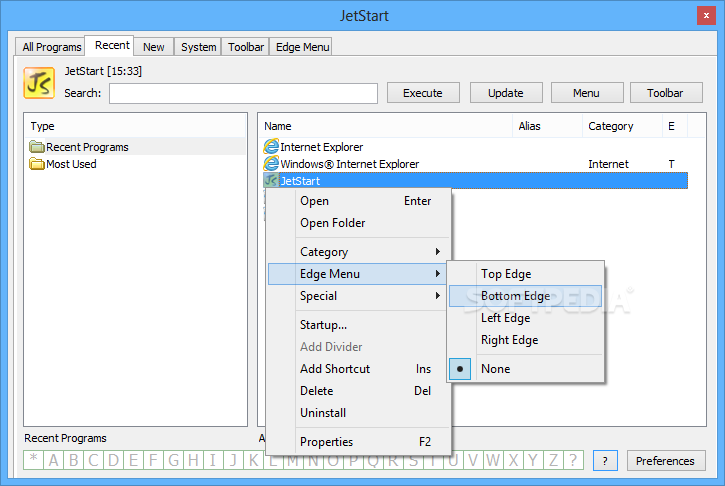Viewport: 725px width, 486px height.
Task: Filter by letter W in alphabet bar
Action: click(493, 460)
